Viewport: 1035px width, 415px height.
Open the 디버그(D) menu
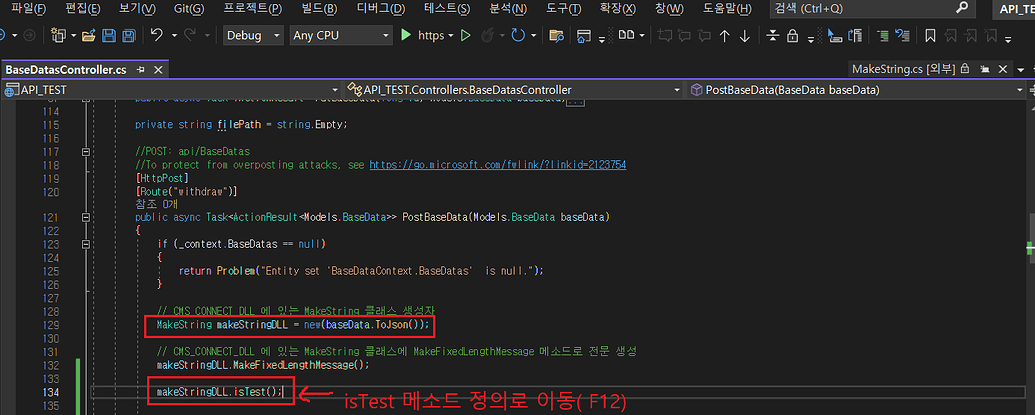coord(381,9)
